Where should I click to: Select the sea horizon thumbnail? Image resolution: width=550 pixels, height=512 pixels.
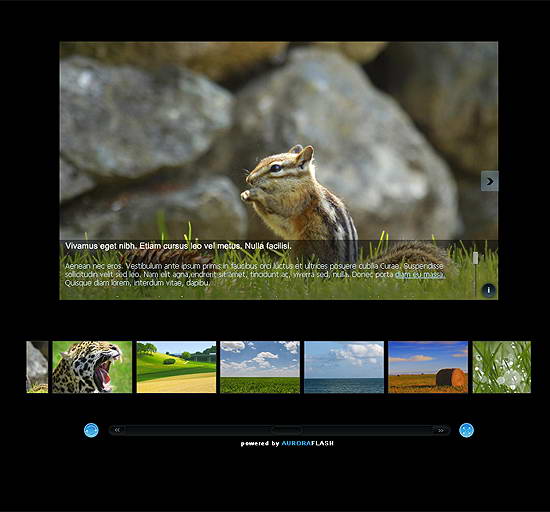pos(344,367)
